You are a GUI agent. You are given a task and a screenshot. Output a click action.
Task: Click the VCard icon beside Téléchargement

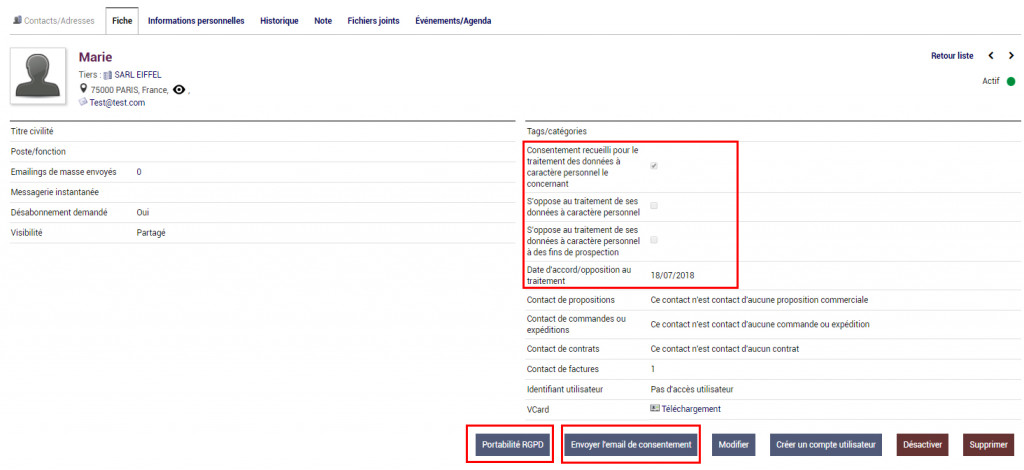click(x=655, y=408)
